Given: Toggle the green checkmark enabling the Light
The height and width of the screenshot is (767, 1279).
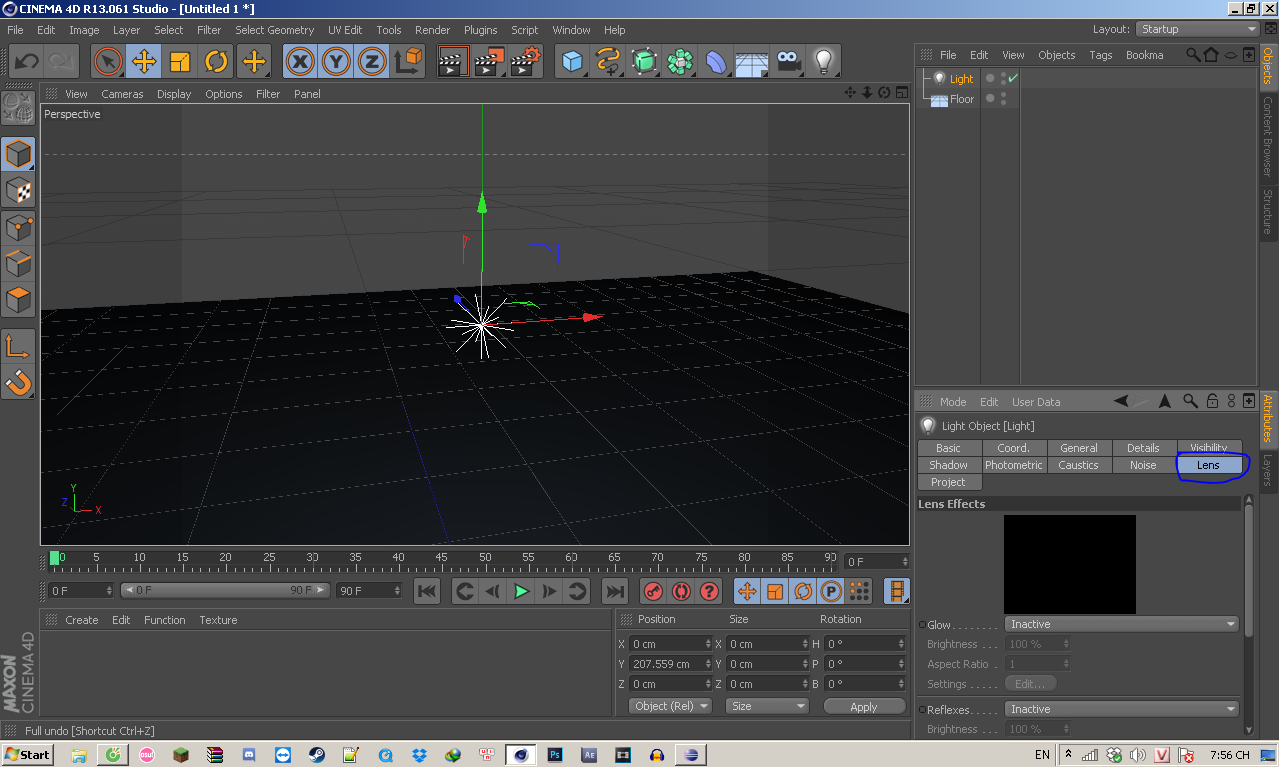Looking at the screenshot, I should (x=1013, y=78).
